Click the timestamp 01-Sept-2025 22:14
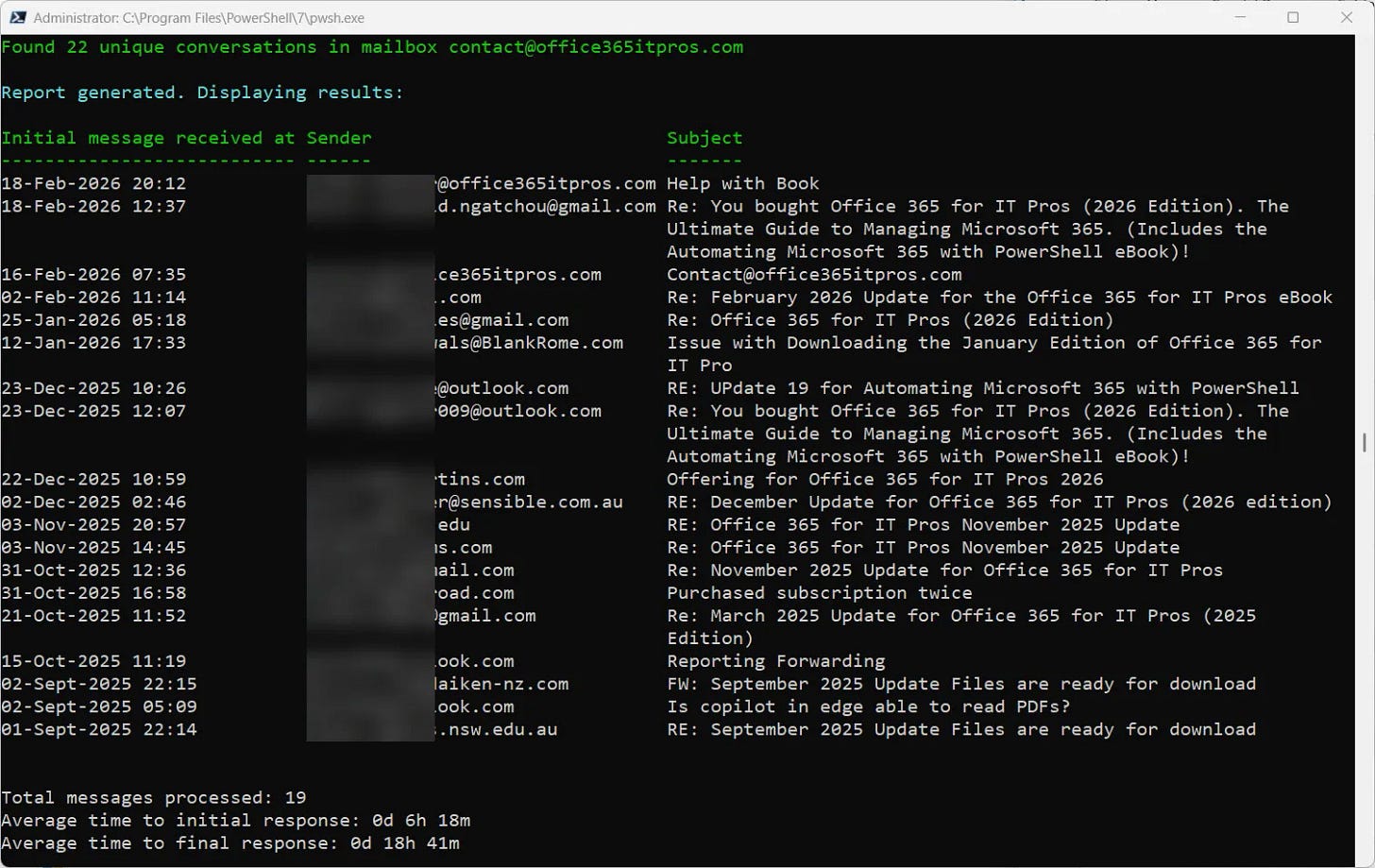This screenshot has width=1375, height=868. 99,729
